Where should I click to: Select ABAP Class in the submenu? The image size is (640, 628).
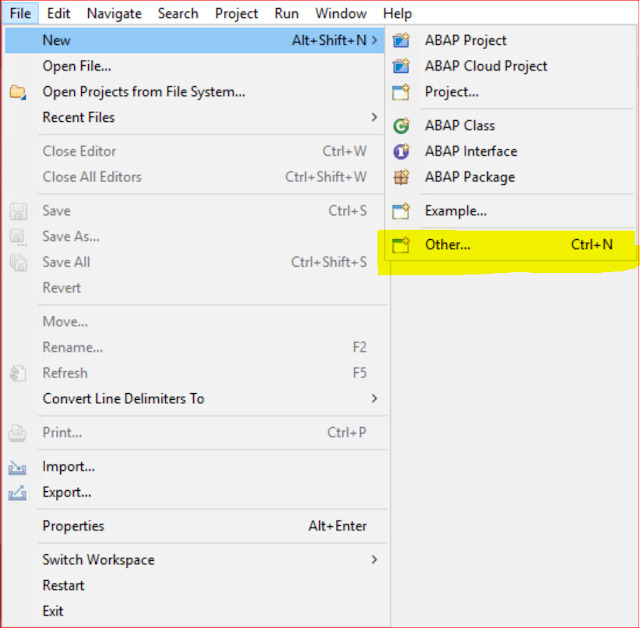click(512, 125)
